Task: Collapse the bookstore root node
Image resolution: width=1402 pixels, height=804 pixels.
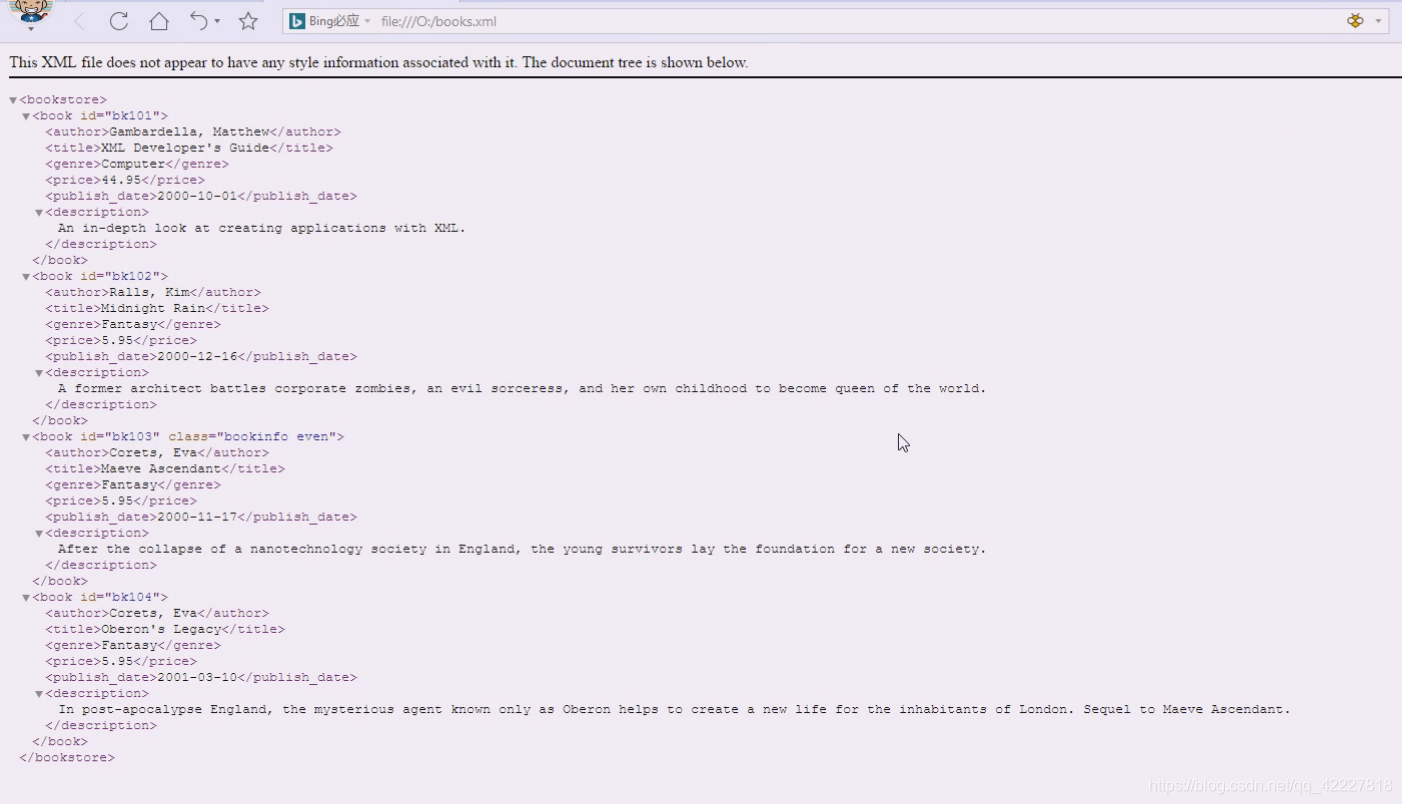Action: (x=13, y=100)
